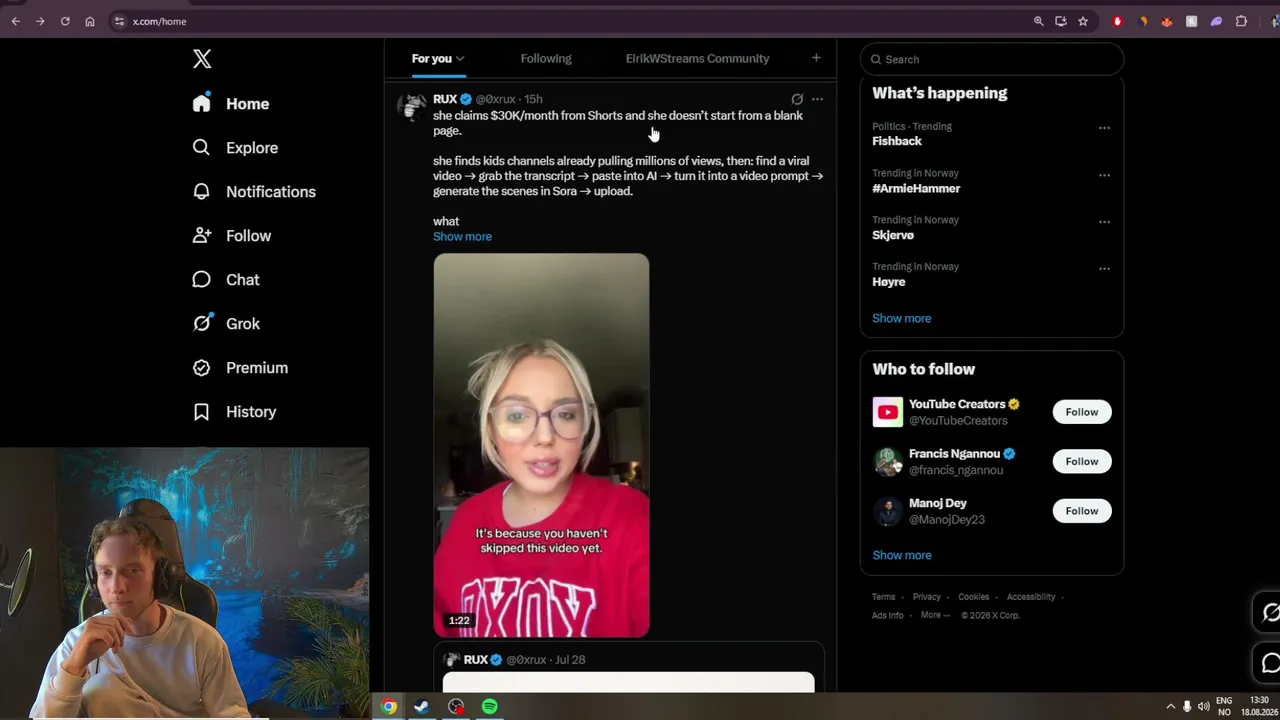The height and width of the screenshot is (720, 1280).
Task: Follow Manoj Dey
Action: coord(1082,511)
